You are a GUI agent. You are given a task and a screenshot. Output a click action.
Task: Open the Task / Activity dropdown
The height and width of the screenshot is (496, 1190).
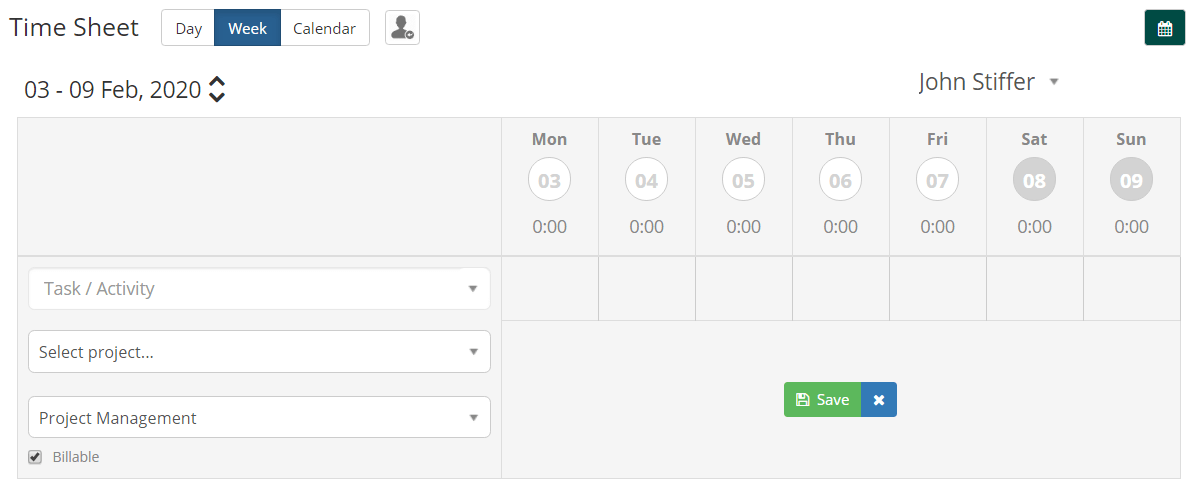pyautogui.click(x=260, y=289)
